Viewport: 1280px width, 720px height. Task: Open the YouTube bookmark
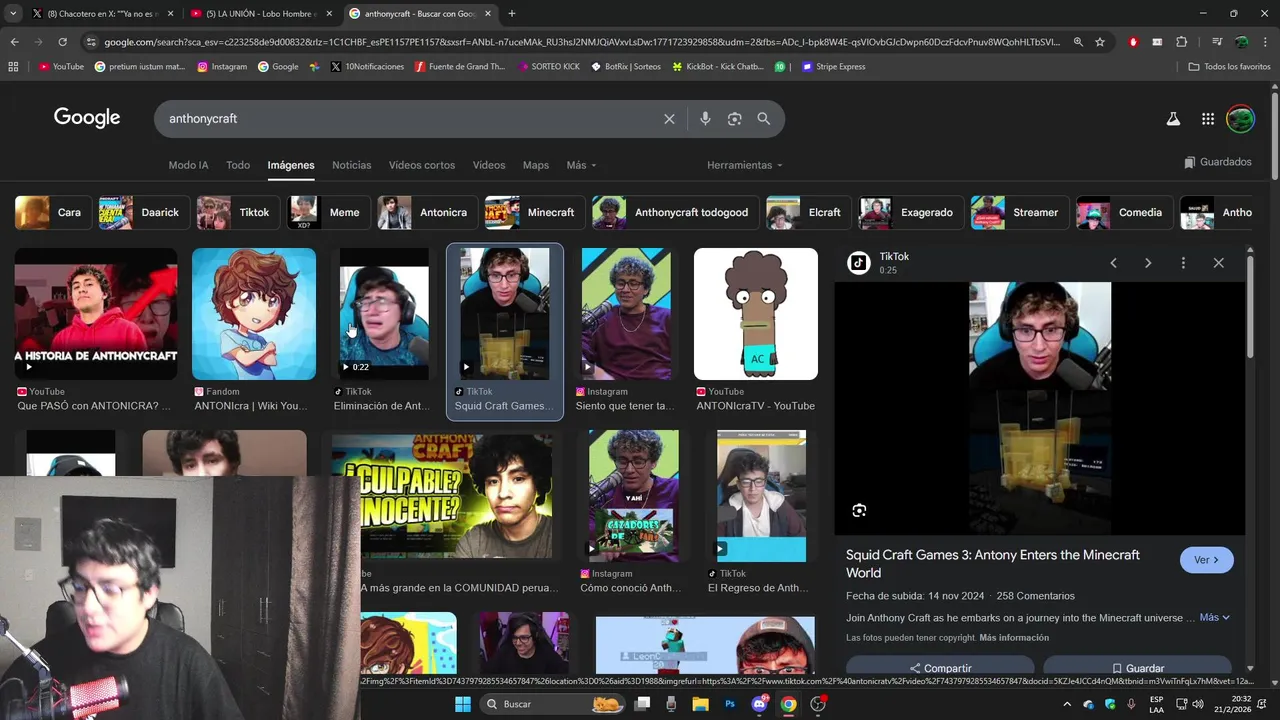click(61, 67)
